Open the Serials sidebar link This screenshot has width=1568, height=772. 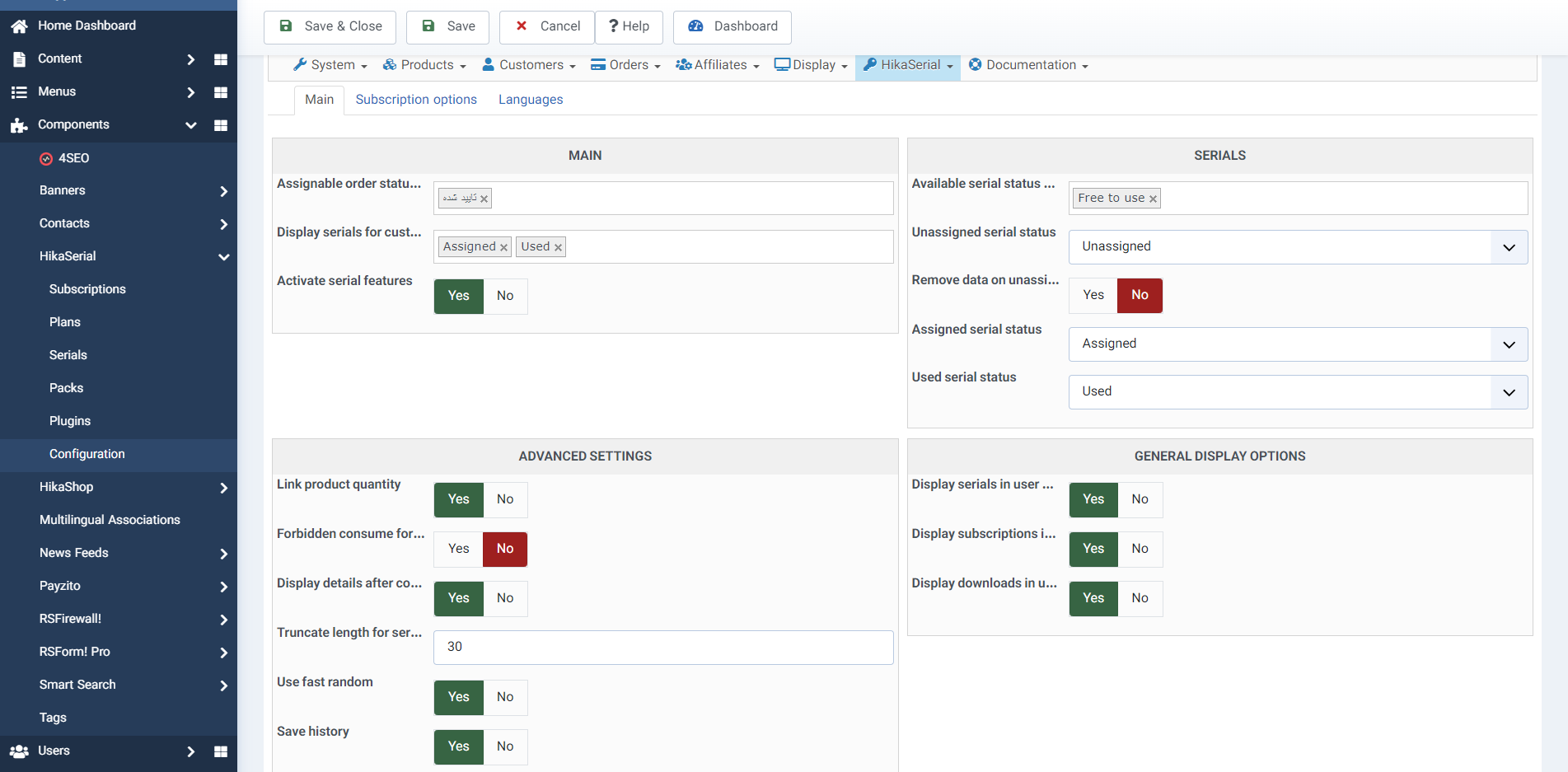pyautogui.click(x=68, y=355)
